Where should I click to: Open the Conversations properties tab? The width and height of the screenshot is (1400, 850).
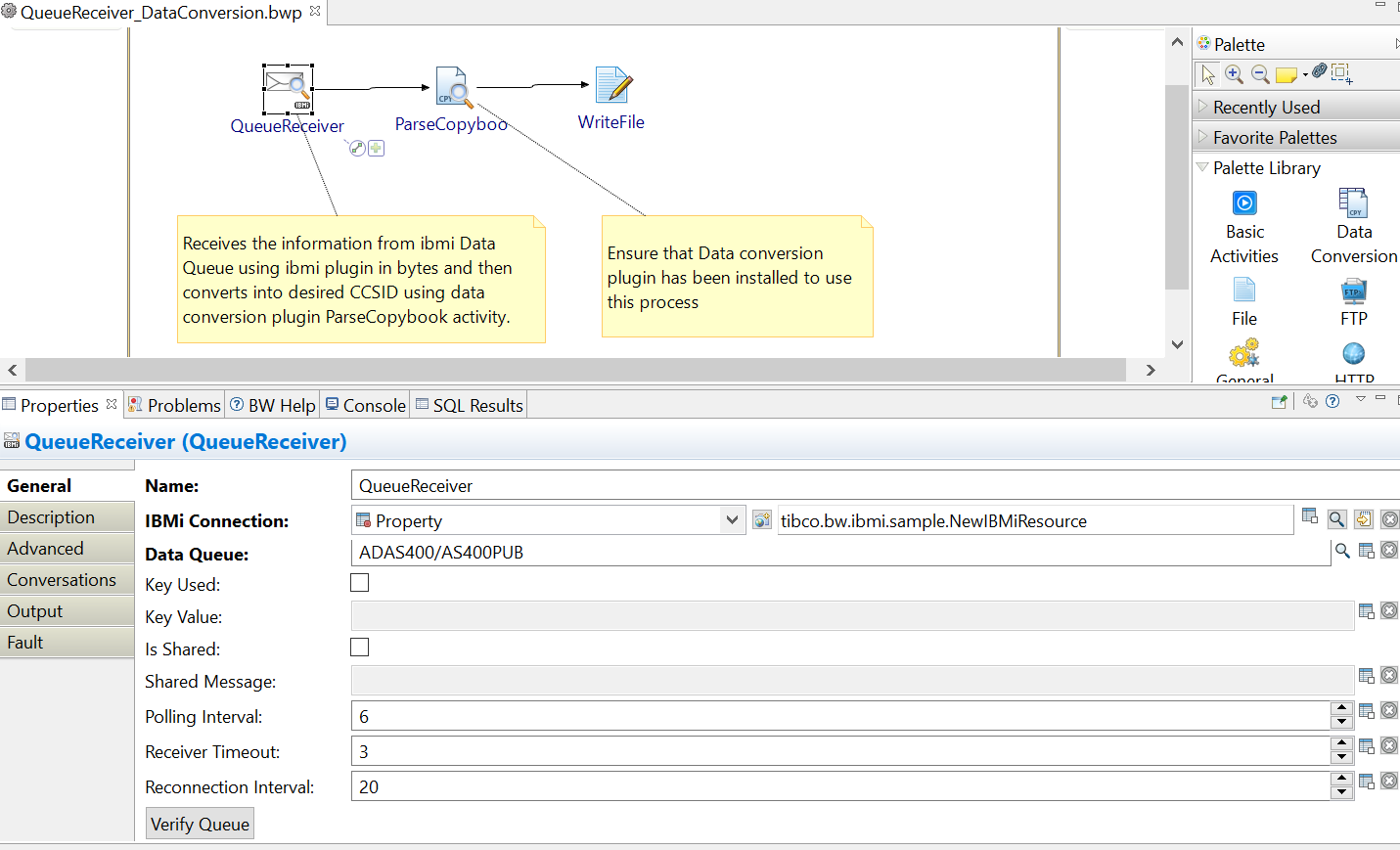pos(67,580)
